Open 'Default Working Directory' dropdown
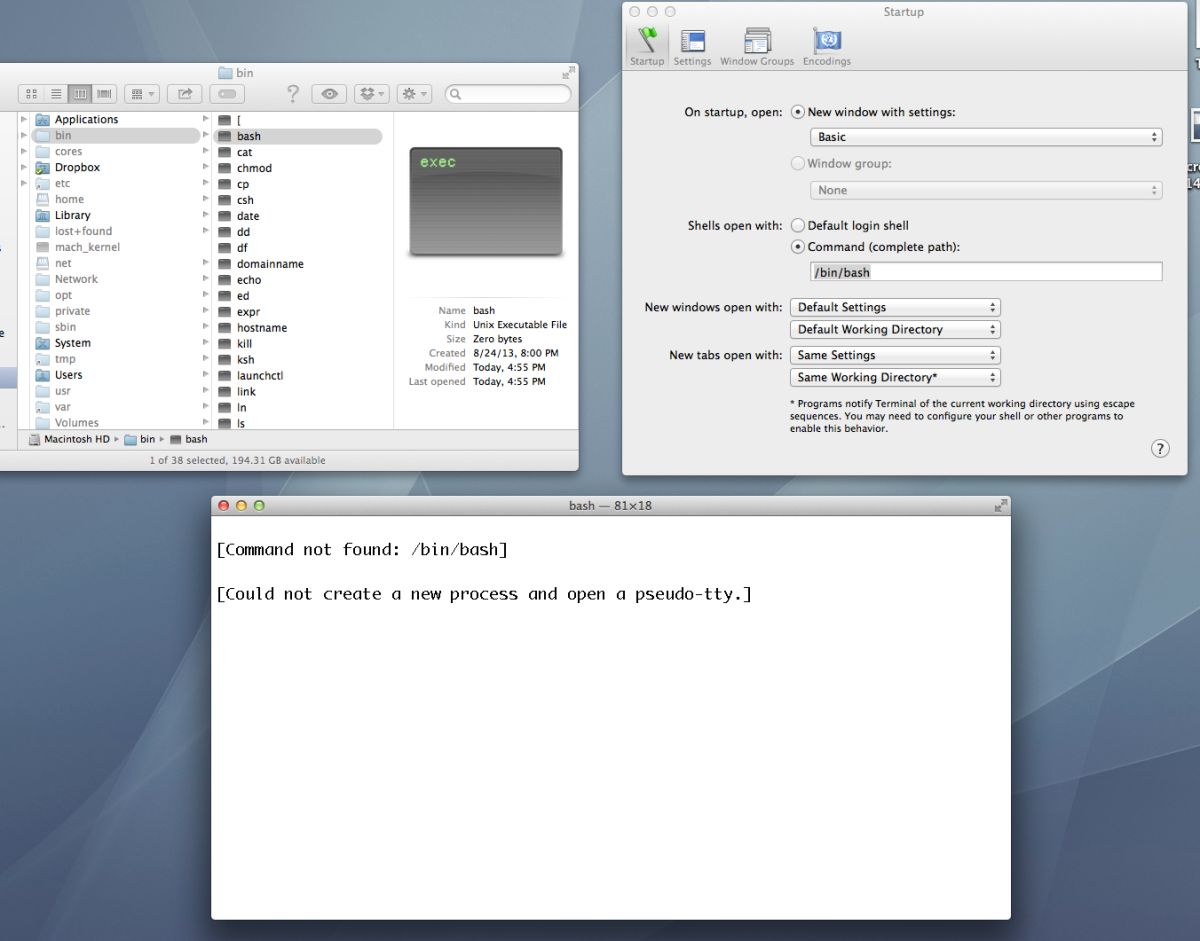 click(895, 329)
